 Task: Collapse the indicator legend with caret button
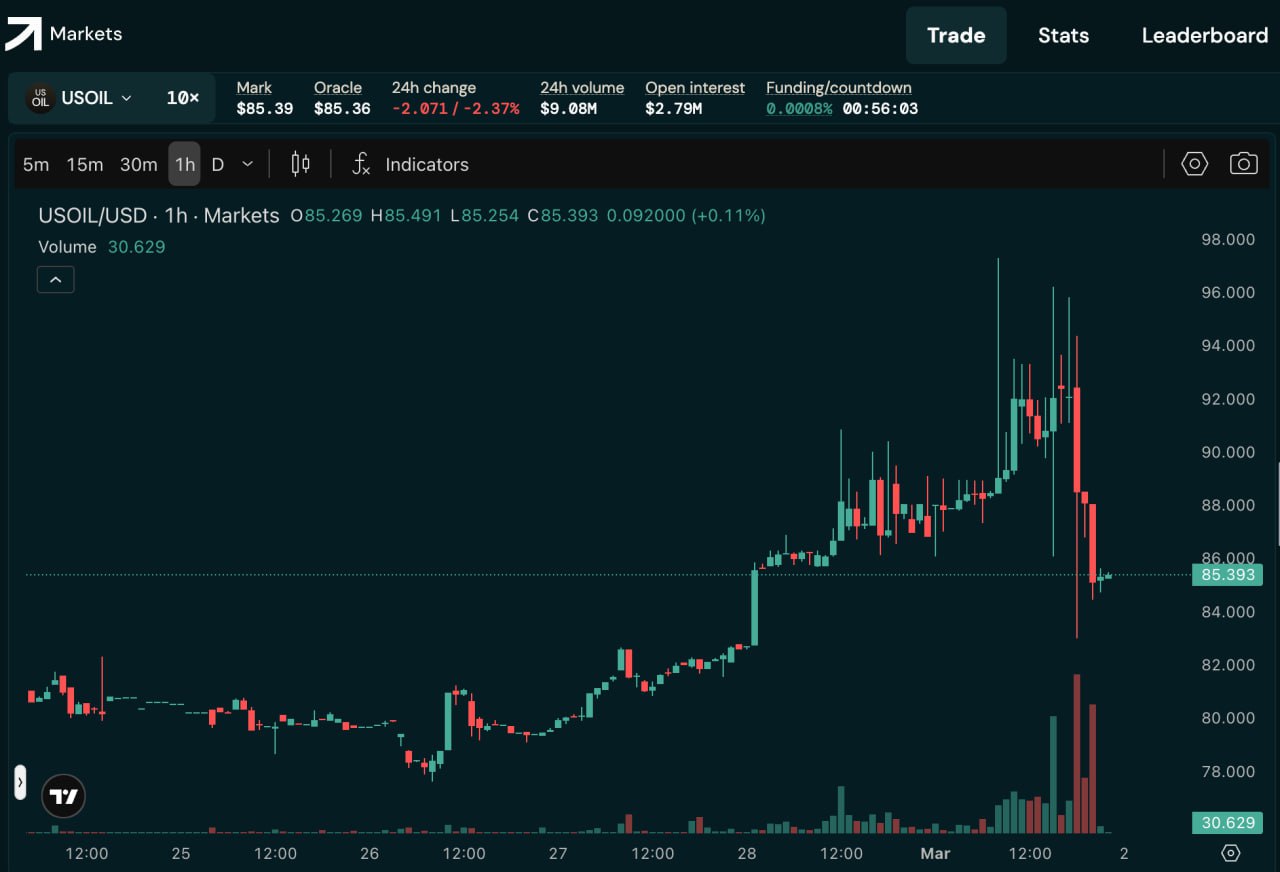pos(56,280)
